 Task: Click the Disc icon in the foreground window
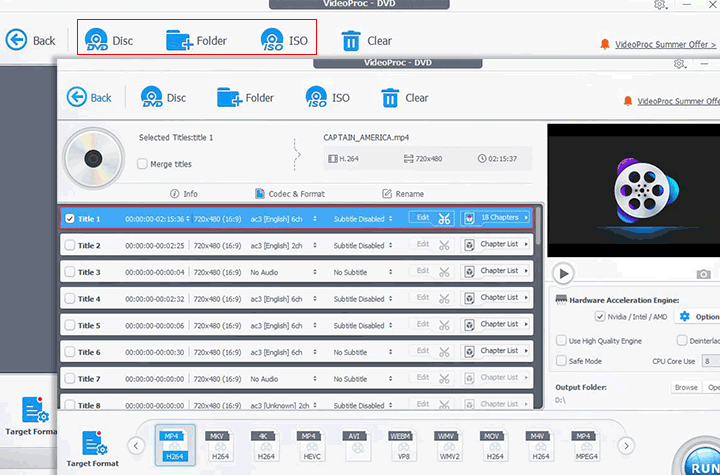click(152, 98)
